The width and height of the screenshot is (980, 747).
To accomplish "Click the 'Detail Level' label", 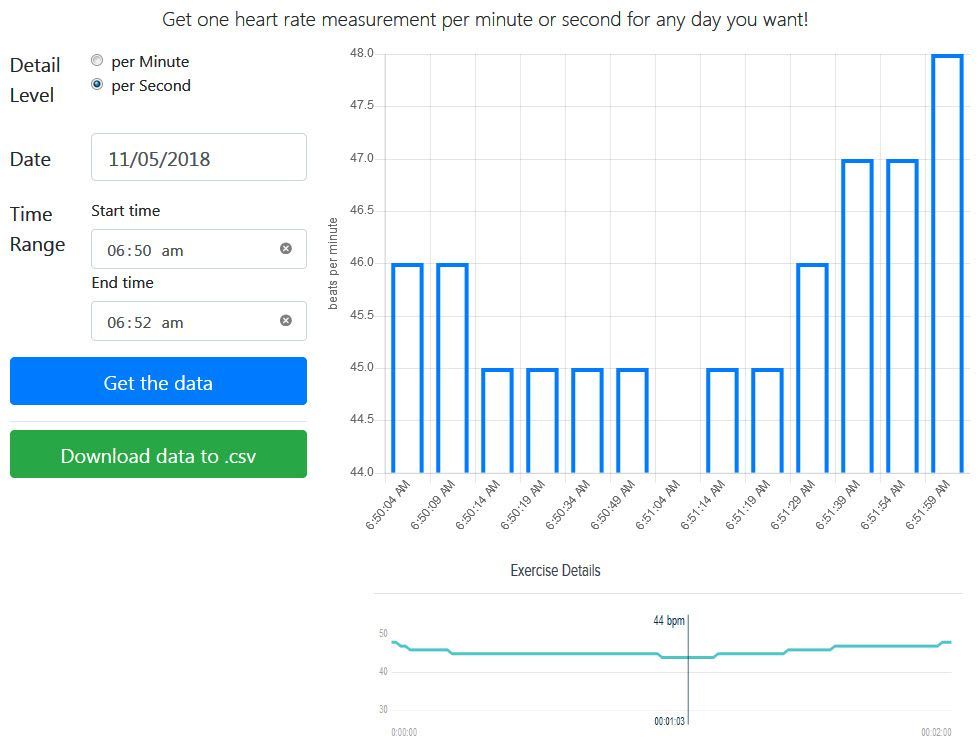I will tap(35, 80).
